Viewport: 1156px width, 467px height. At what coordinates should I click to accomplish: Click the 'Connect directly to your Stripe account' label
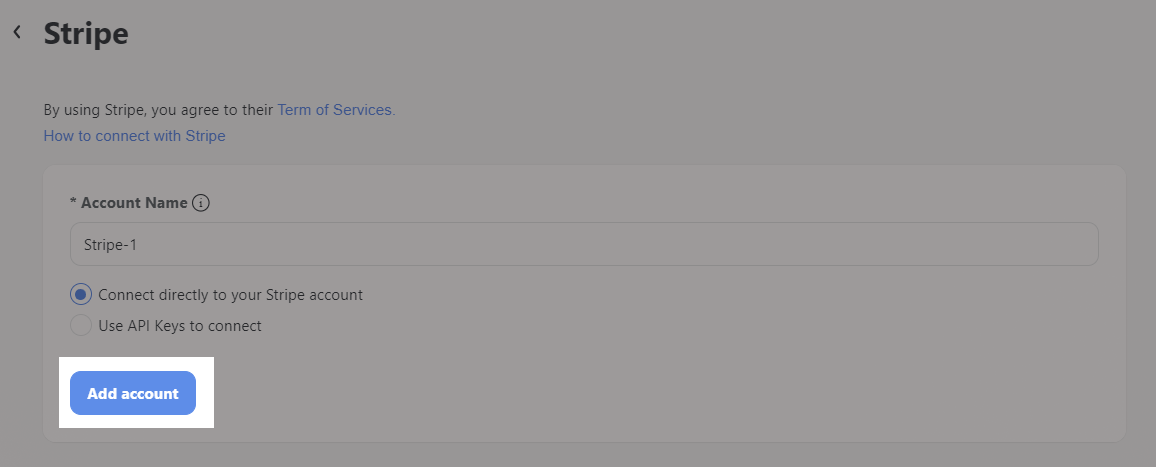[230, 295]
